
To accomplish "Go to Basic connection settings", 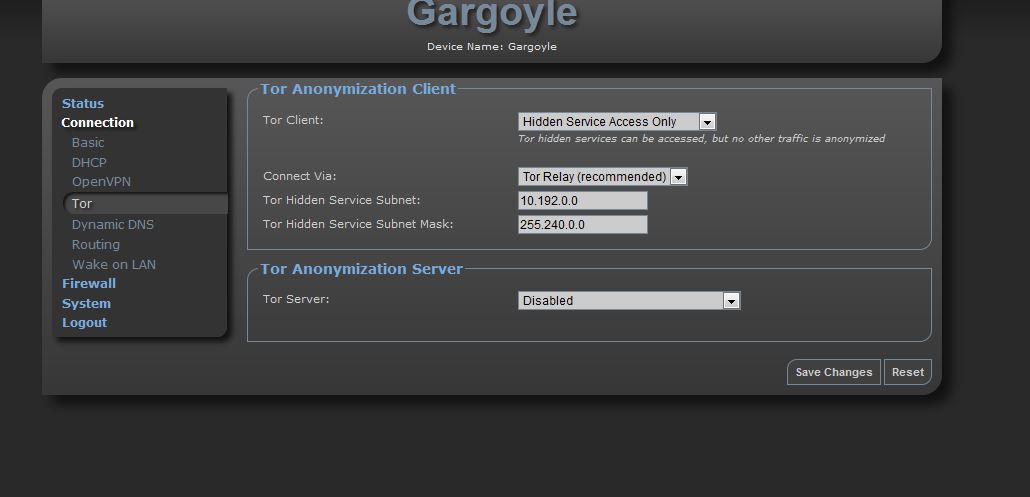I will coord(88,142).
